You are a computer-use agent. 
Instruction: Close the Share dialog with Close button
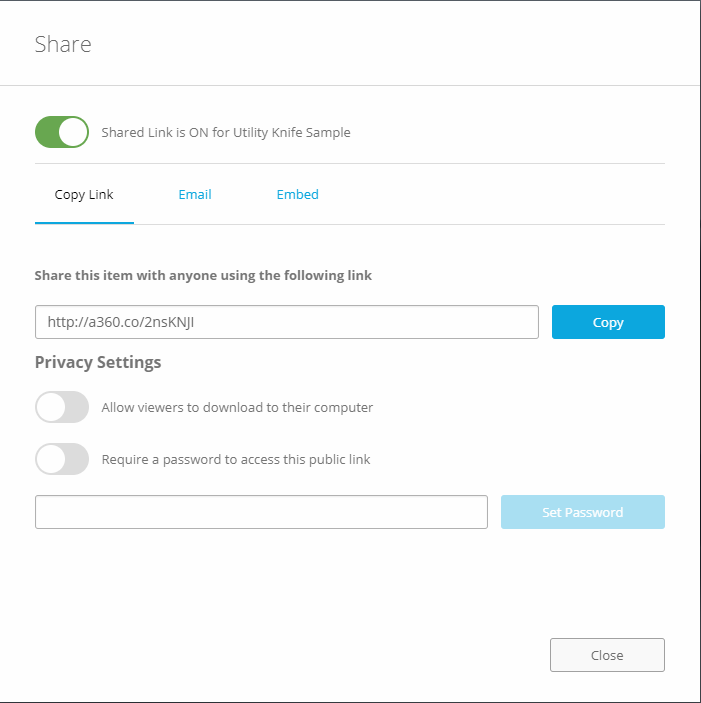pos(607,655)
